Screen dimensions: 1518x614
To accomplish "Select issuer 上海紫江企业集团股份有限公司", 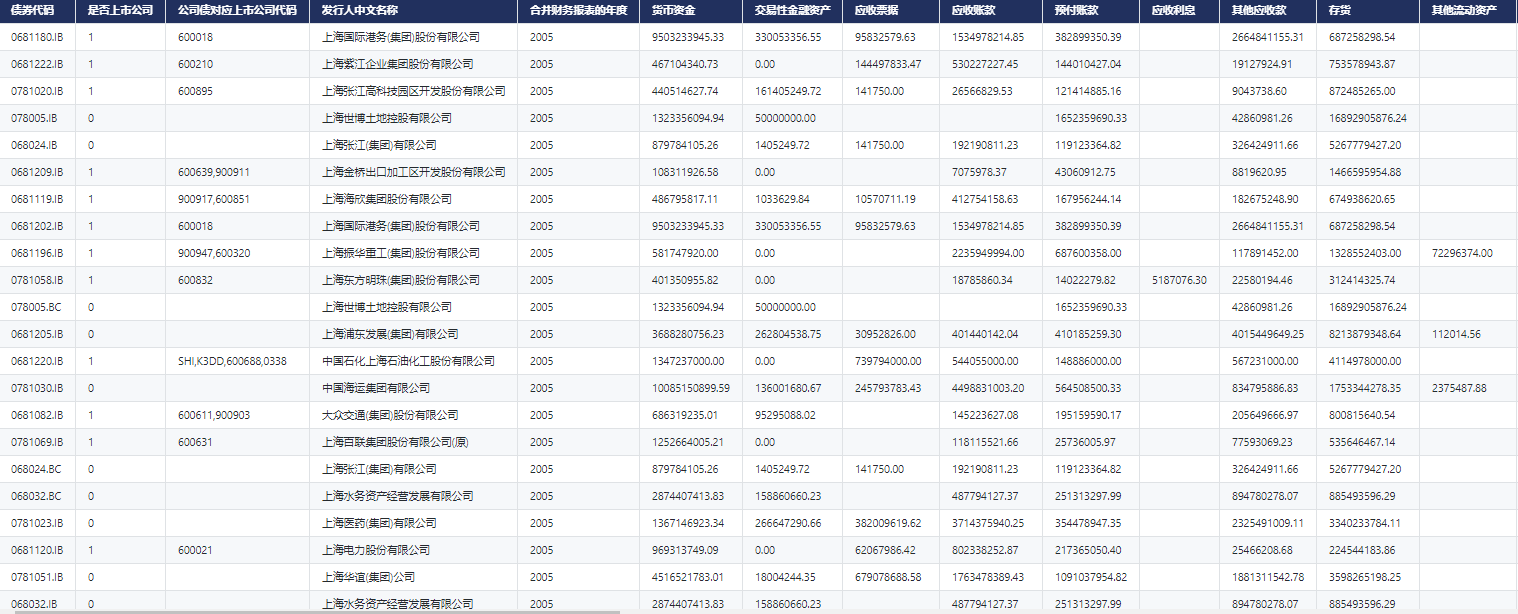I will 398,64.
